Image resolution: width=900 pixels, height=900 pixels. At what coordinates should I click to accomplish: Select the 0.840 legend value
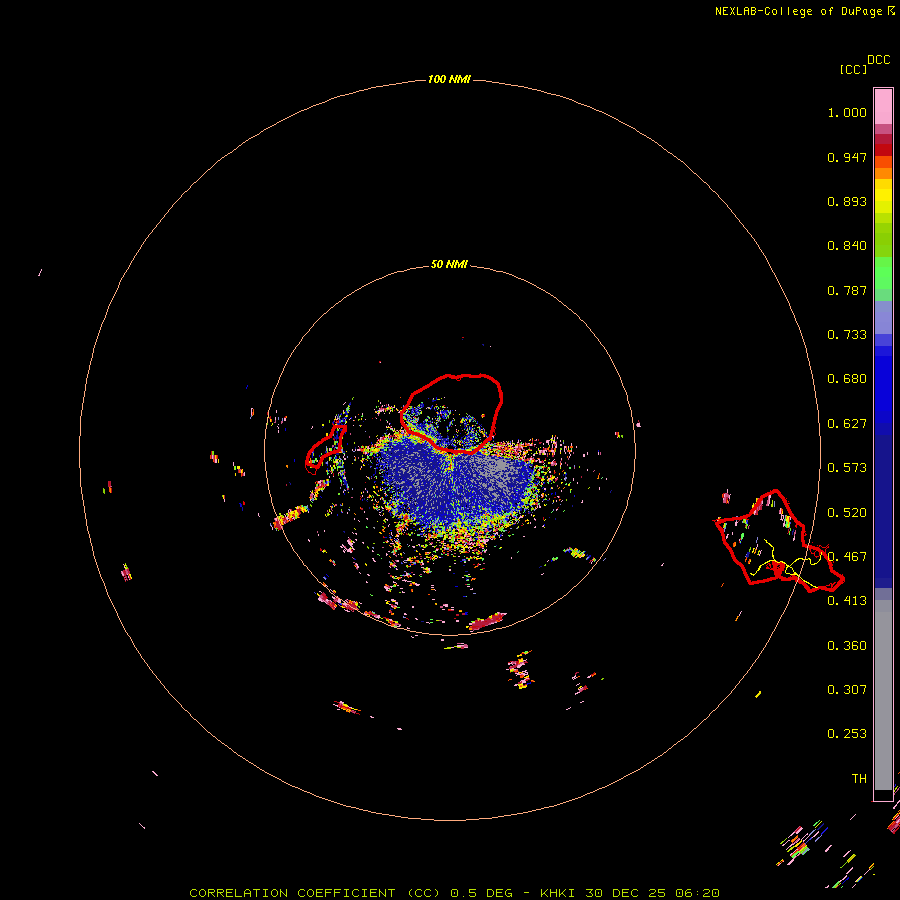(x=847, y=246)
